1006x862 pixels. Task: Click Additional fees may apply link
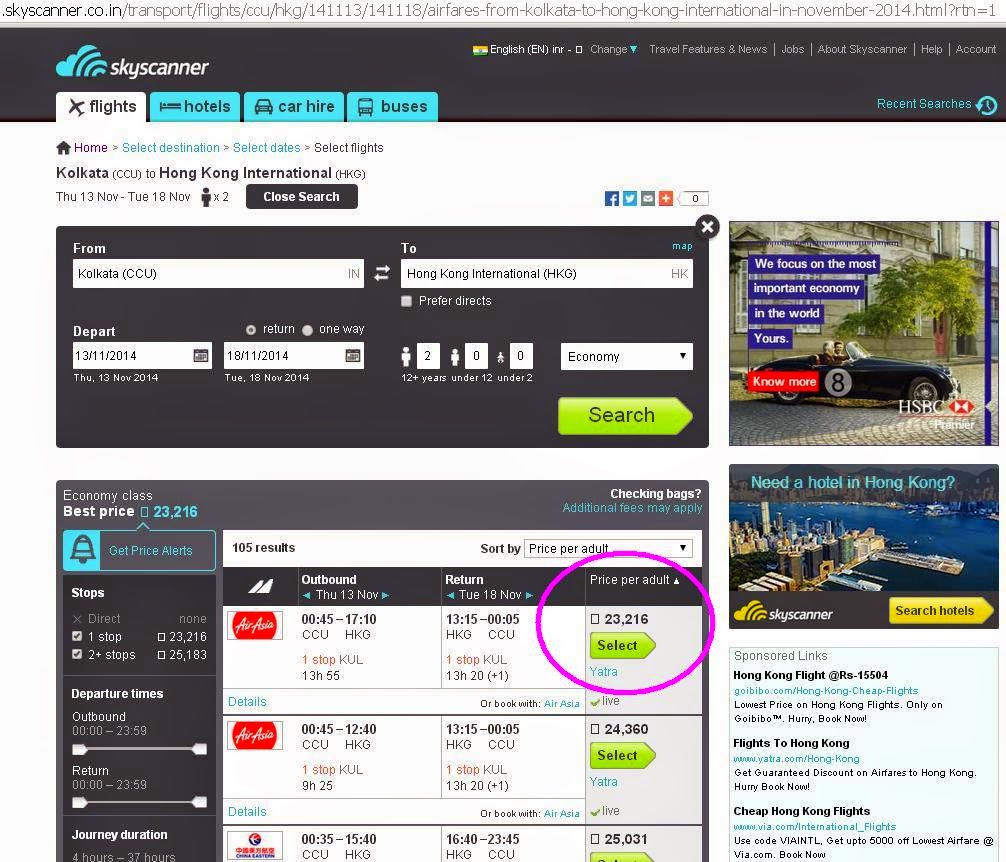[632, 508]
